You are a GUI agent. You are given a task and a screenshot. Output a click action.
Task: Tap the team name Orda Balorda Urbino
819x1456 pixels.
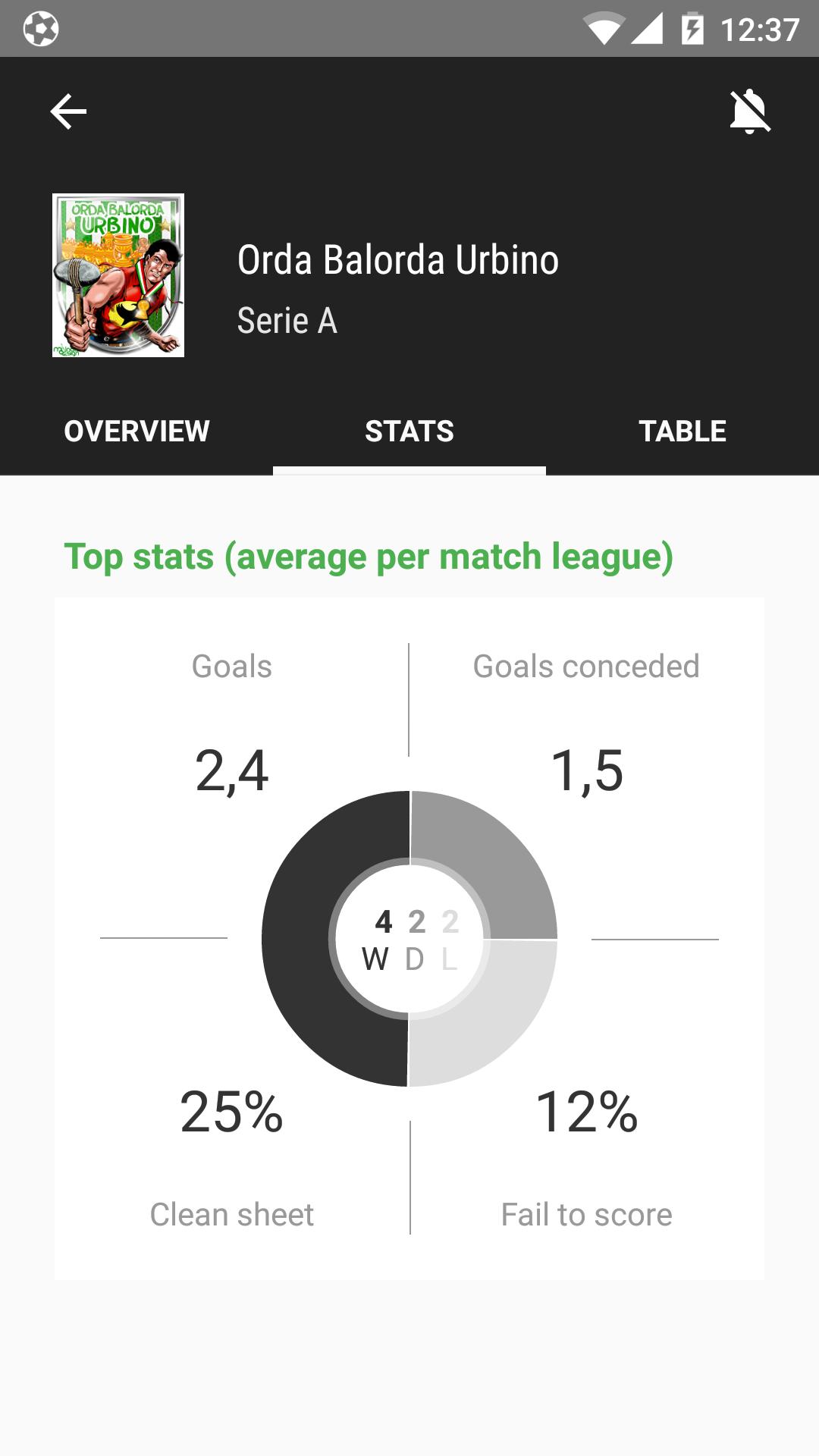tap(397, 259)
